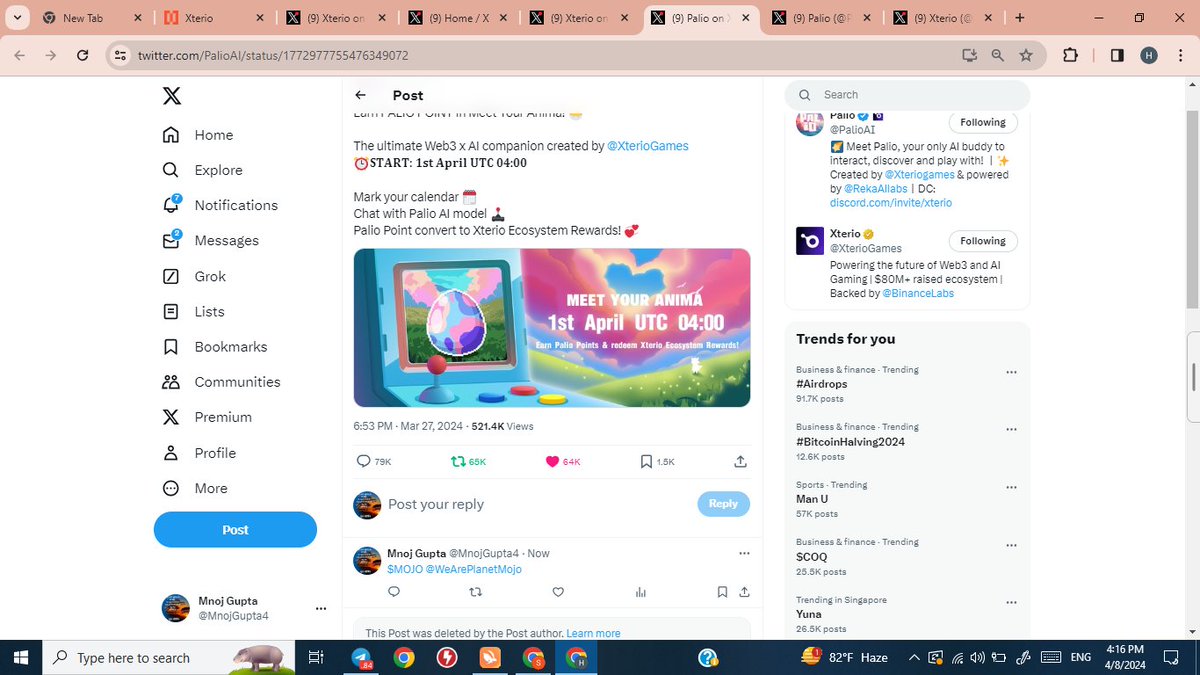Open options for Man U trend
This screenshot has width=1200, height=675.
[x=1011, y=487]
